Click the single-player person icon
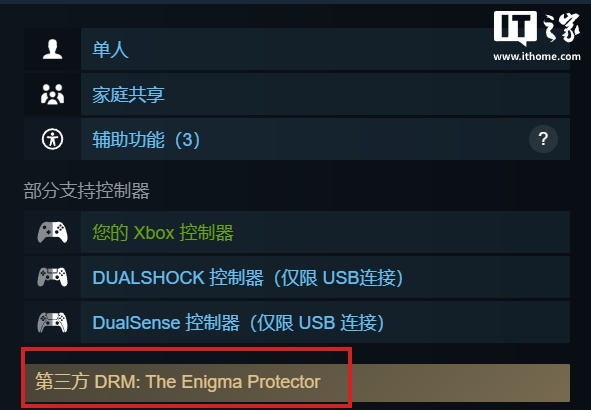This screenshot has height=410, width=591. [52, 49]
